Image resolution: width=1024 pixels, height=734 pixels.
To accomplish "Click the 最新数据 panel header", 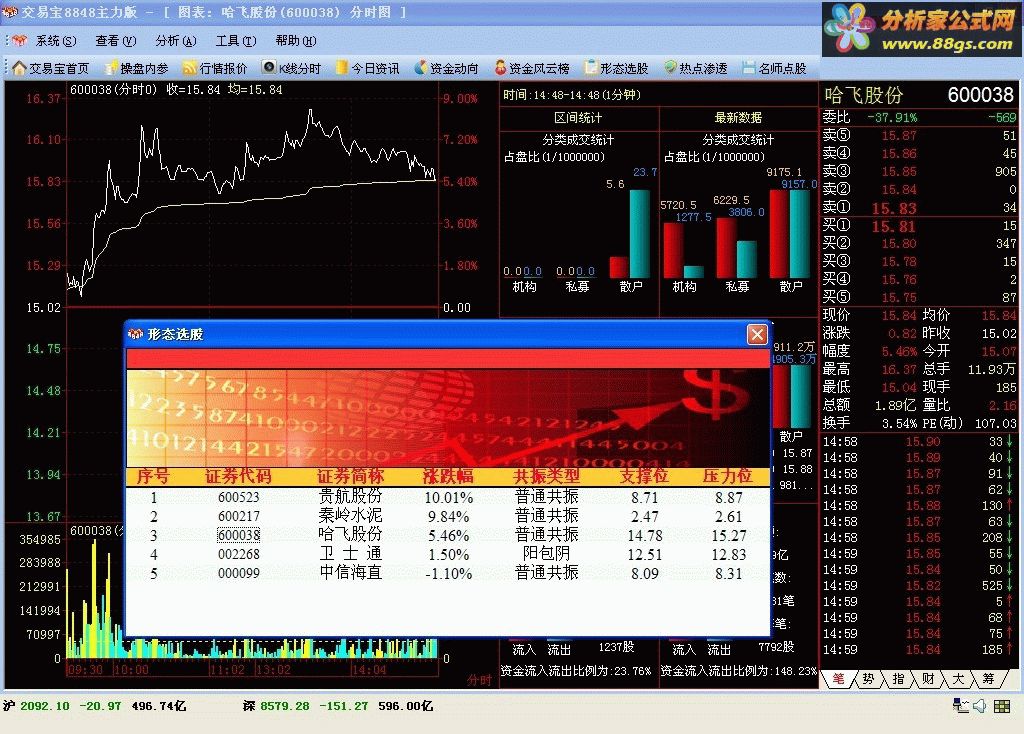I will pos(739,118).
